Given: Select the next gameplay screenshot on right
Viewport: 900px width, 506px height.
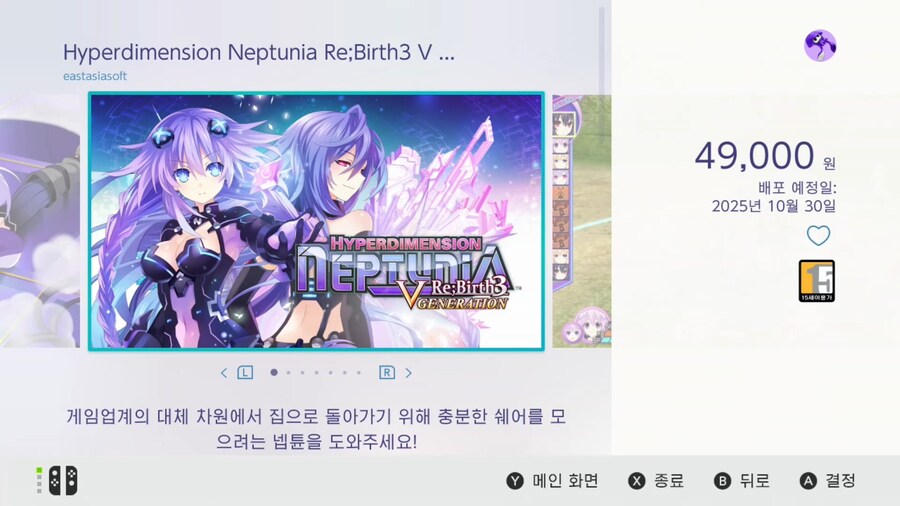Looking at the screenshot, I should point(581,221).
